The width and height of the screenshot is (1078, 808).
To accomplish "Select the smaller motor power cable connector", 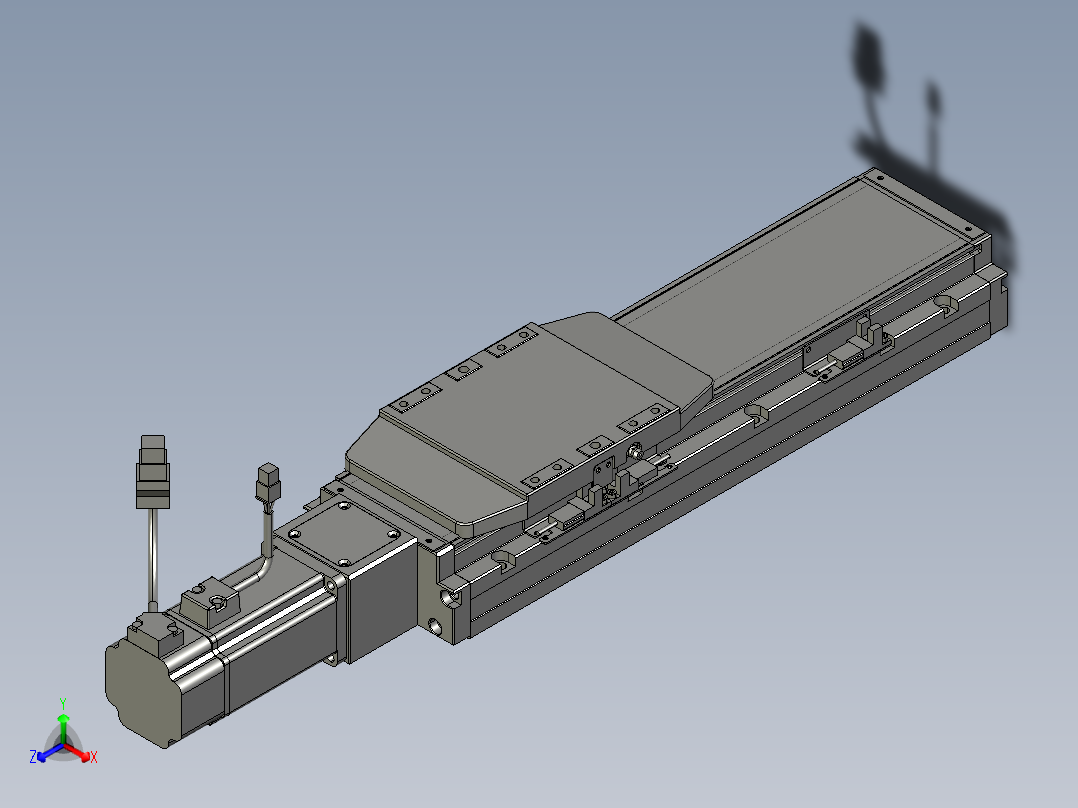I will coord(268,484).
